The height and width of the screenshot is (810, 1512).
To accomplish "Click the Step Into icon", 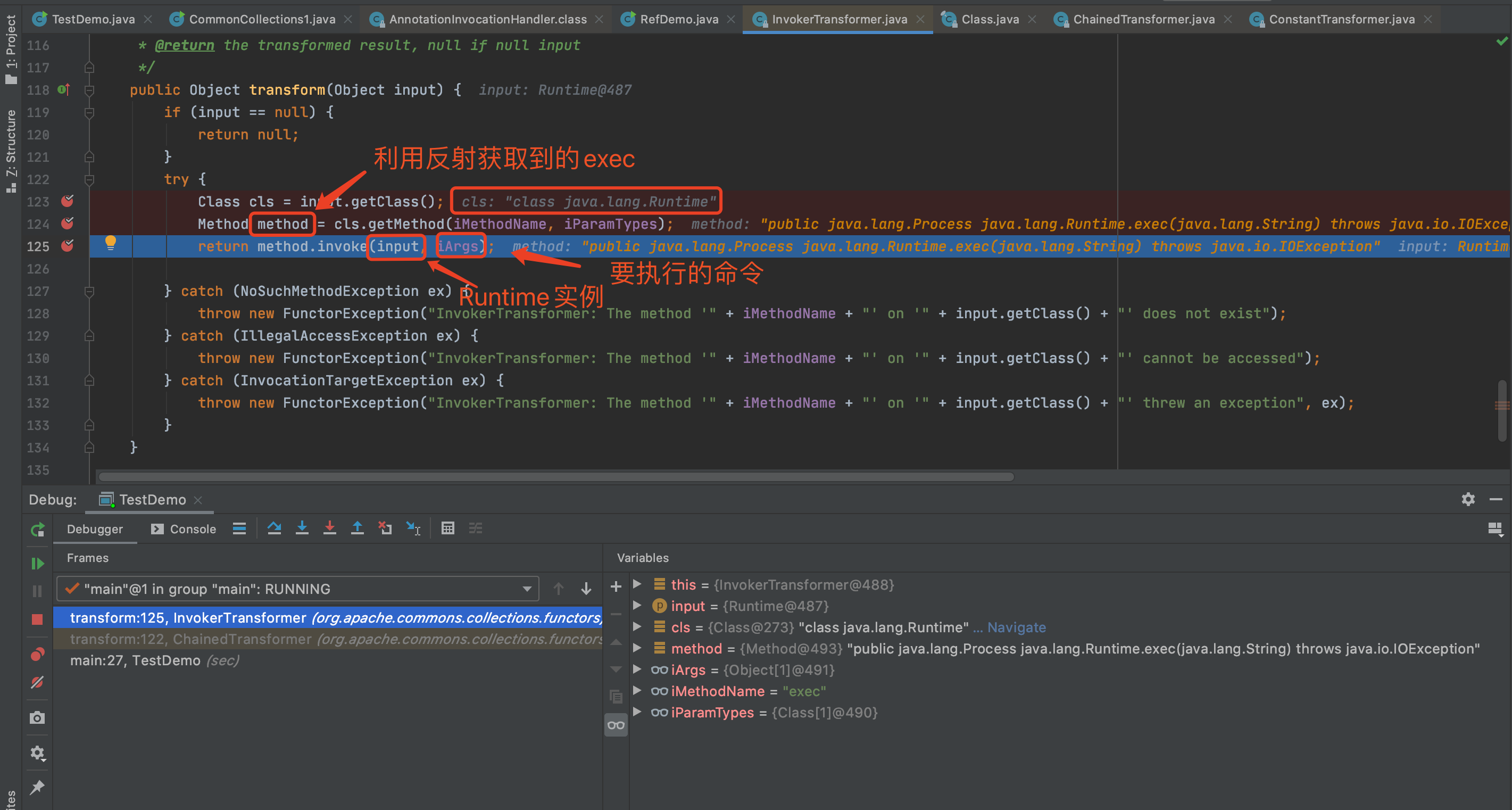I will point(302,528).
